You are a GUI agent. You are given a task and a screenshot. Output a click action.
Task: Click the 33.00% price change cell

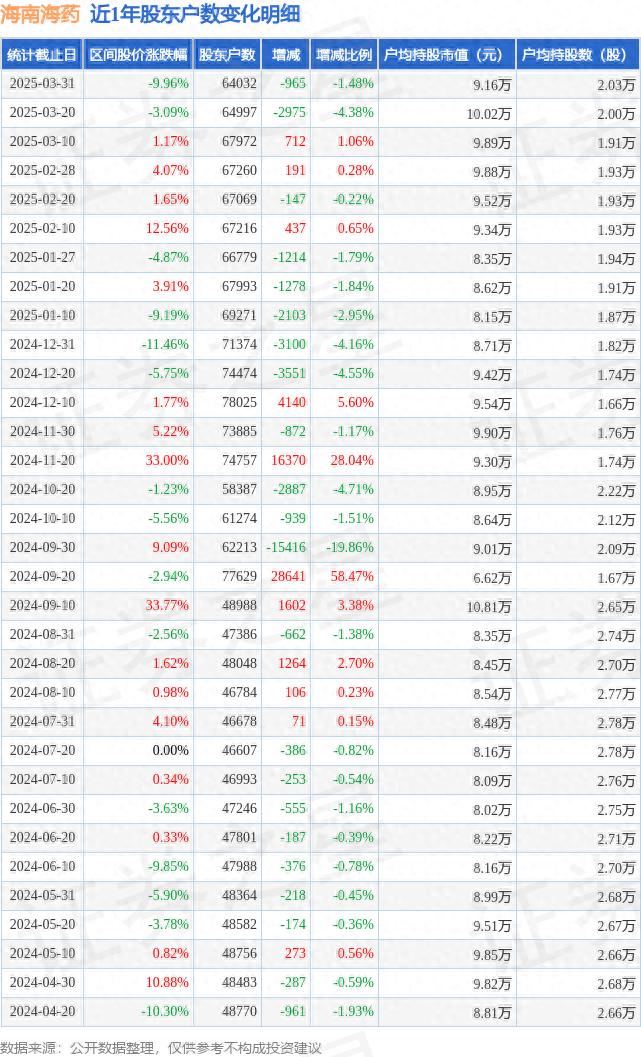[x=167, y=460]
